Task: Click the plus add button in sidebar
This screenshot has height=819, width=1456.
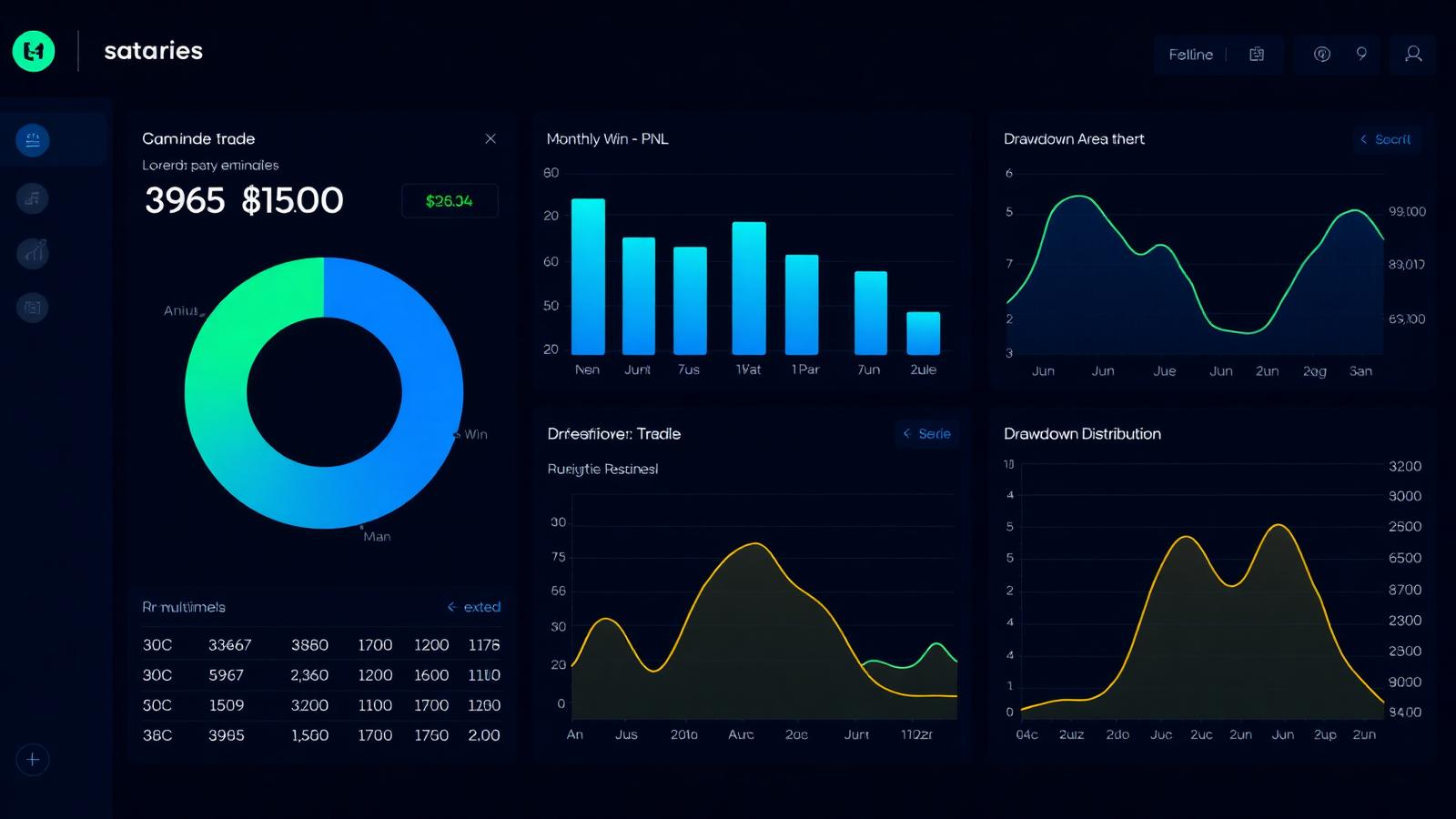Action: pos(33,760)
